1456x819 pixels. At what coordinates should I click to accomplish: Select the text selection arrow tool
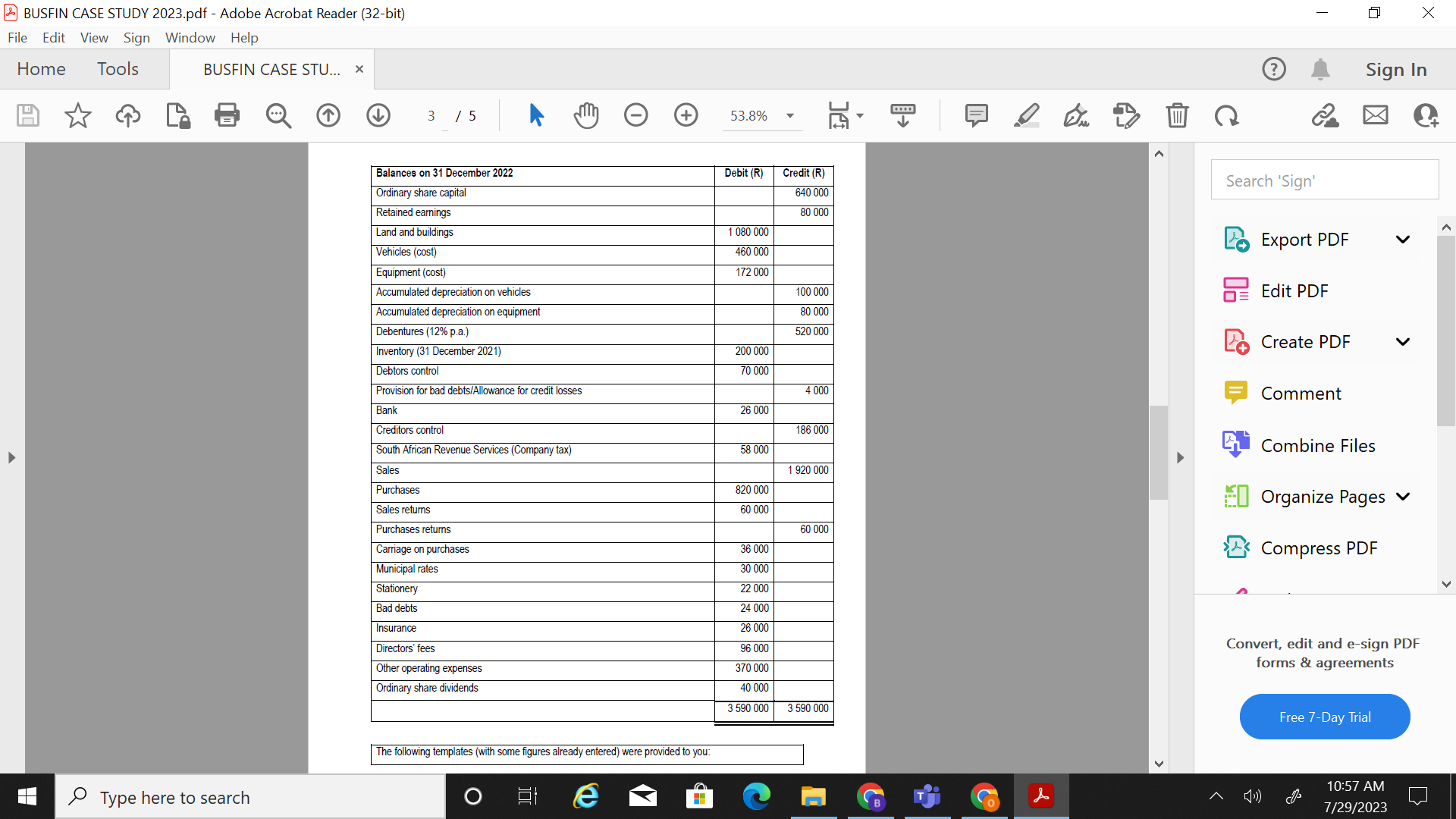click(537, 115)
